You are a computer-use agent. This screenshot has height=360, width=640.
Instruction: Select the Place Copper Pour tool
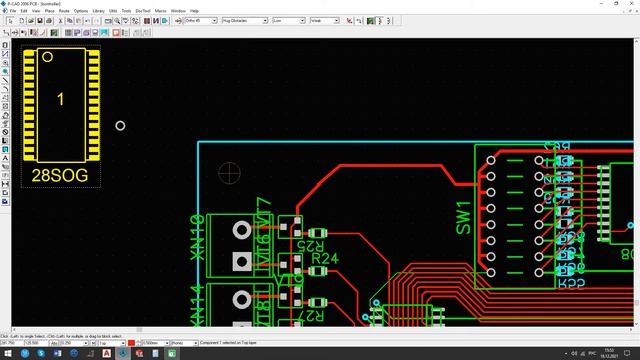(5, 115)
